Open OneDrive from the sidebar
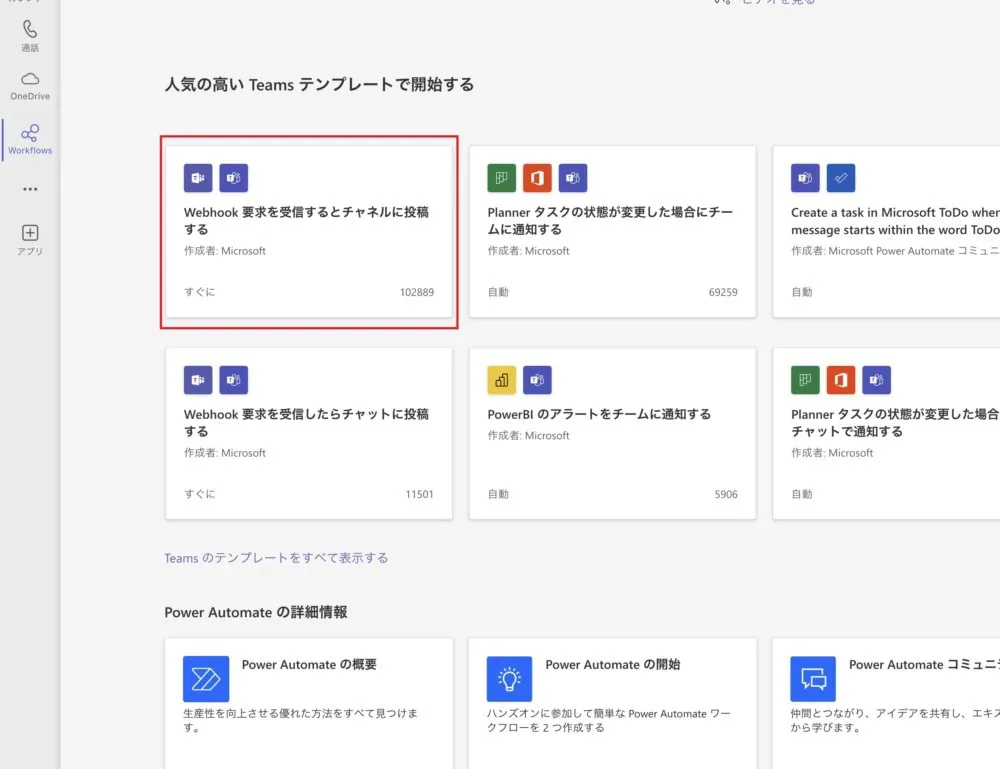This screenshot has height=769, width=1000. tap(30, 86)
